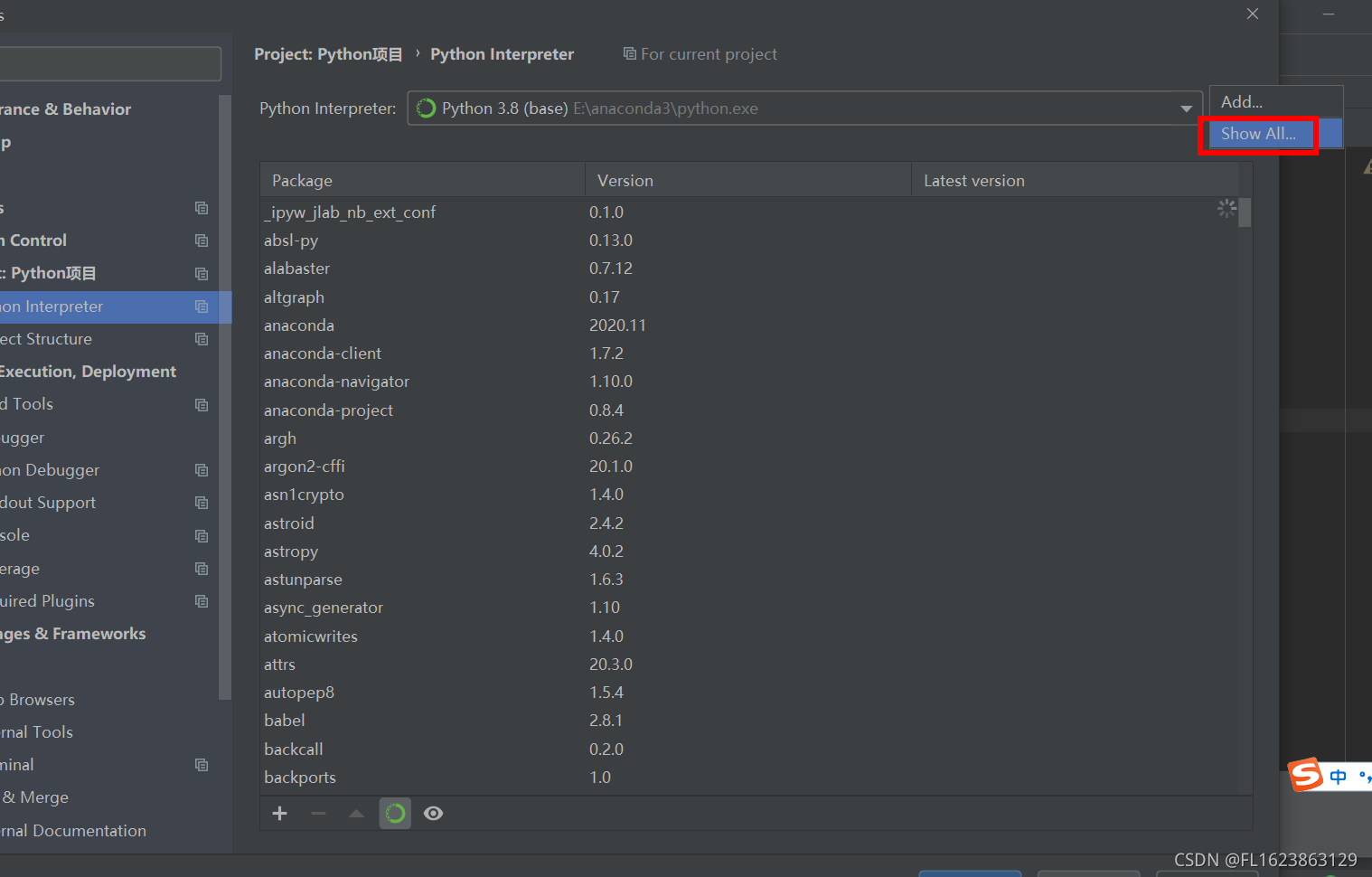
Task: Select the anaconda-project package row
Action: tap(749, 410)
